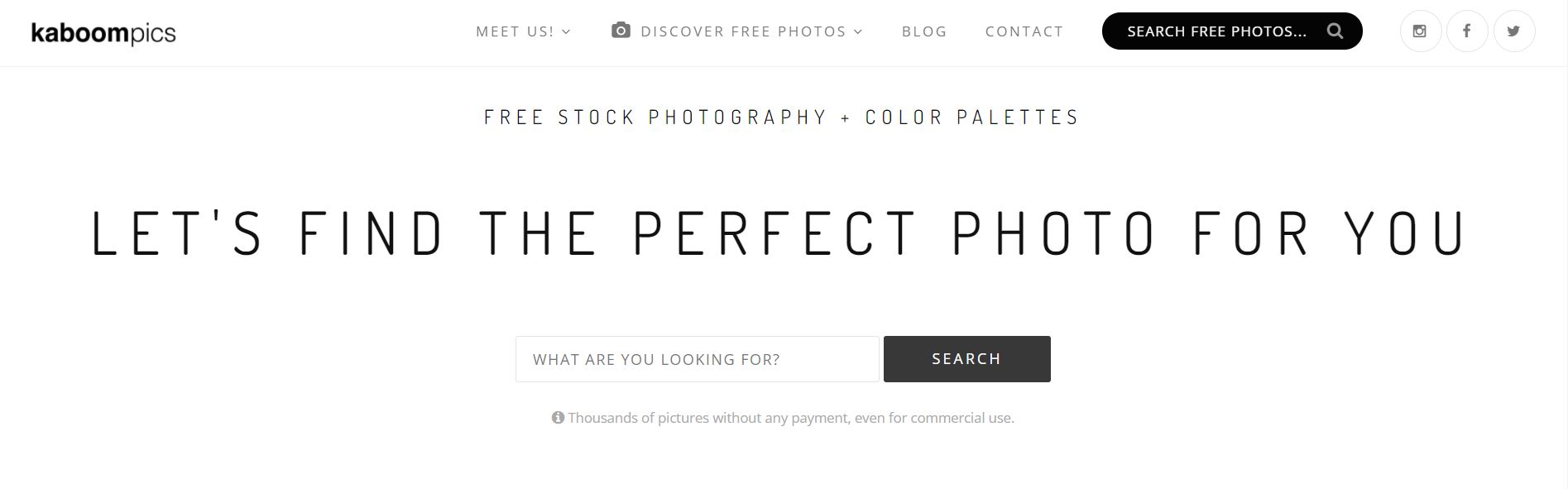Click the camera icon in navigation
Image resolution: width=1568 pixels, height=489 pixels.
point(621,31)
